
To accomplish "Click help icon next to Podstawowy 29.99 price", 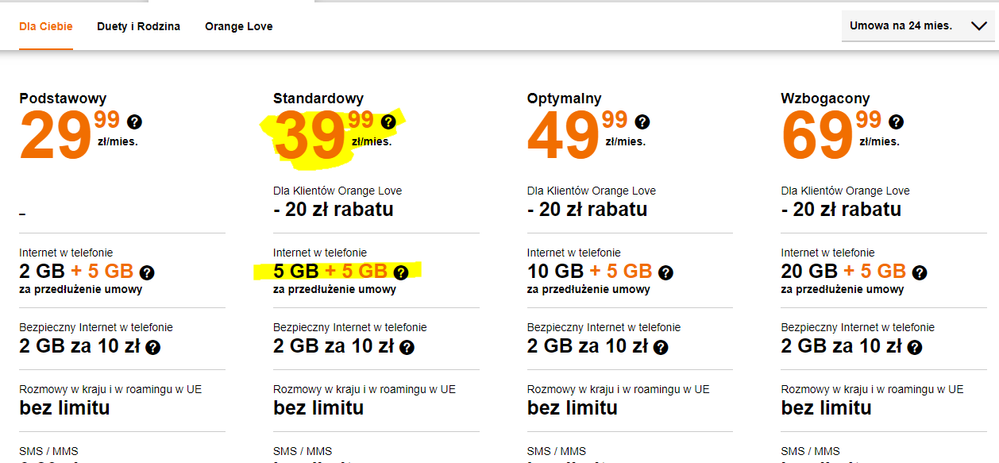I will pos(135,122).
